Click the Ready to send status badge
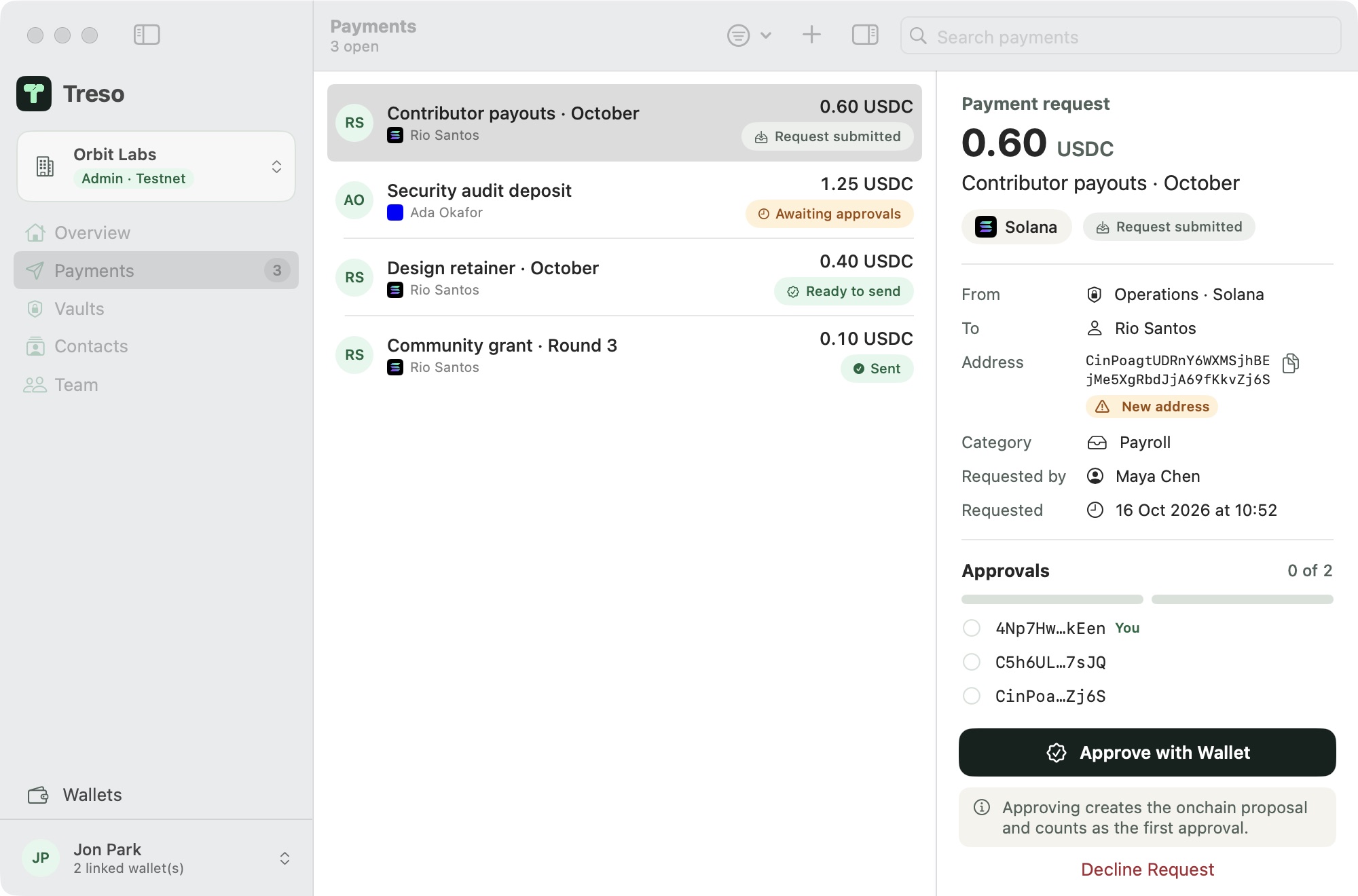The image size is (1358, 896). 844,291
